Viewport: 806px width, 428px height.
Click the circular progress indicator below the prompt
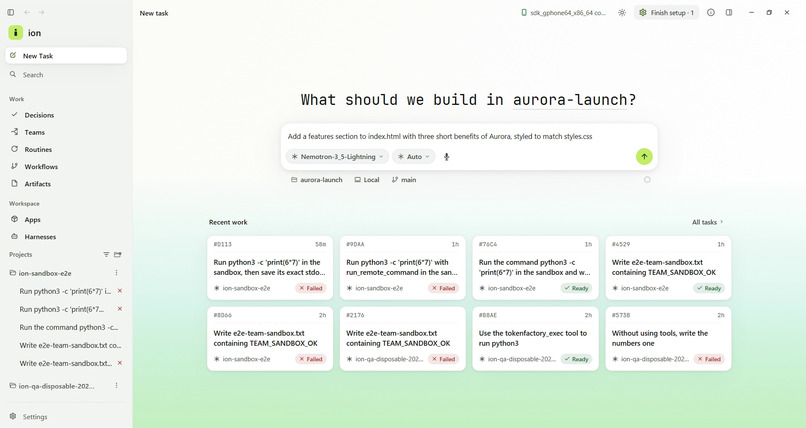tap(647, 180)
